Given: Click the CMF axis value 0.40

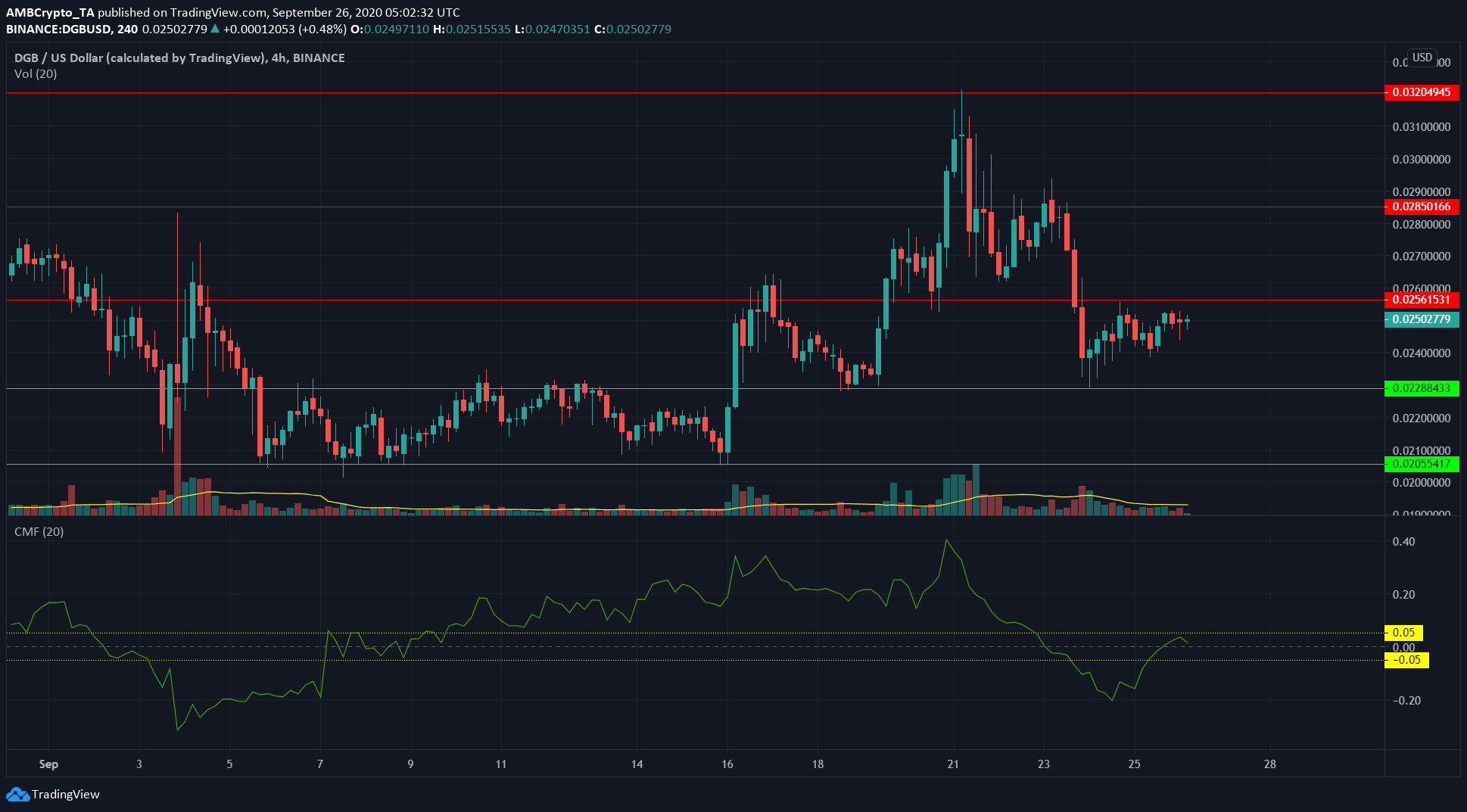Looking at the screenshot, I should tap(1403, 541).
